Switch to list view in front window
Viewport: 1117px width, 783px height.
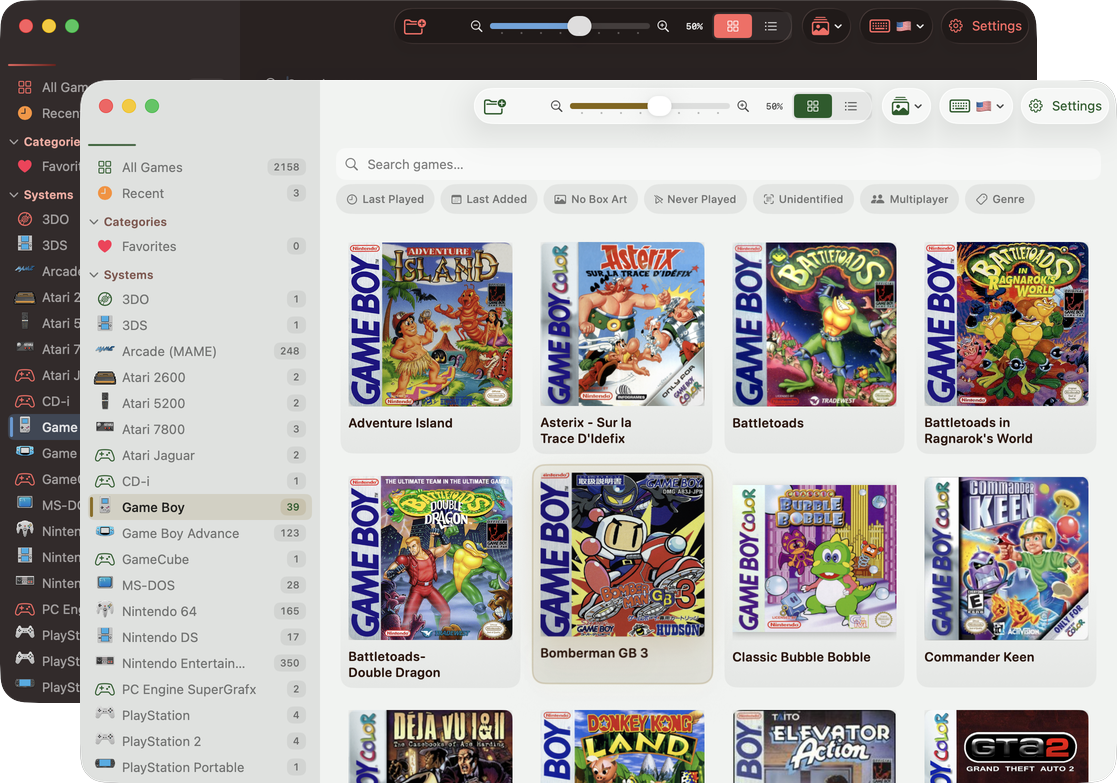pos(851,106)
